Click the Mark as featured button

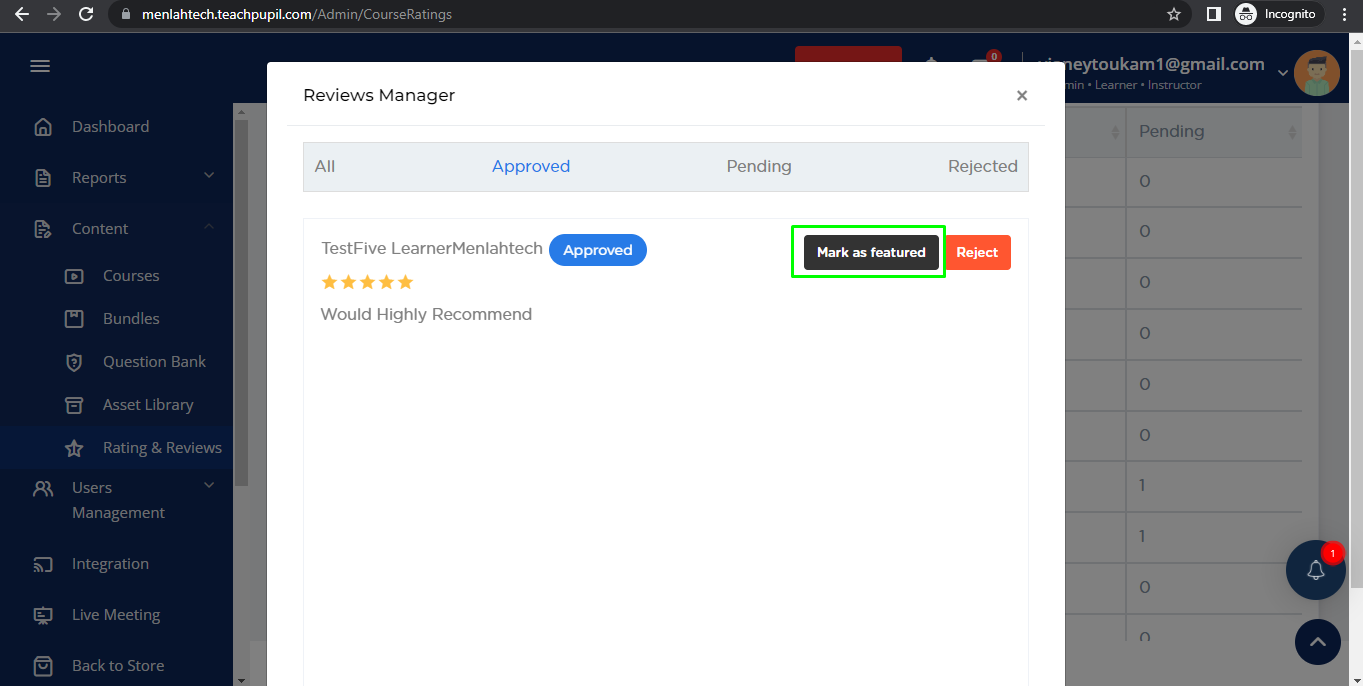pyautogui.click(x=871, y=252)
